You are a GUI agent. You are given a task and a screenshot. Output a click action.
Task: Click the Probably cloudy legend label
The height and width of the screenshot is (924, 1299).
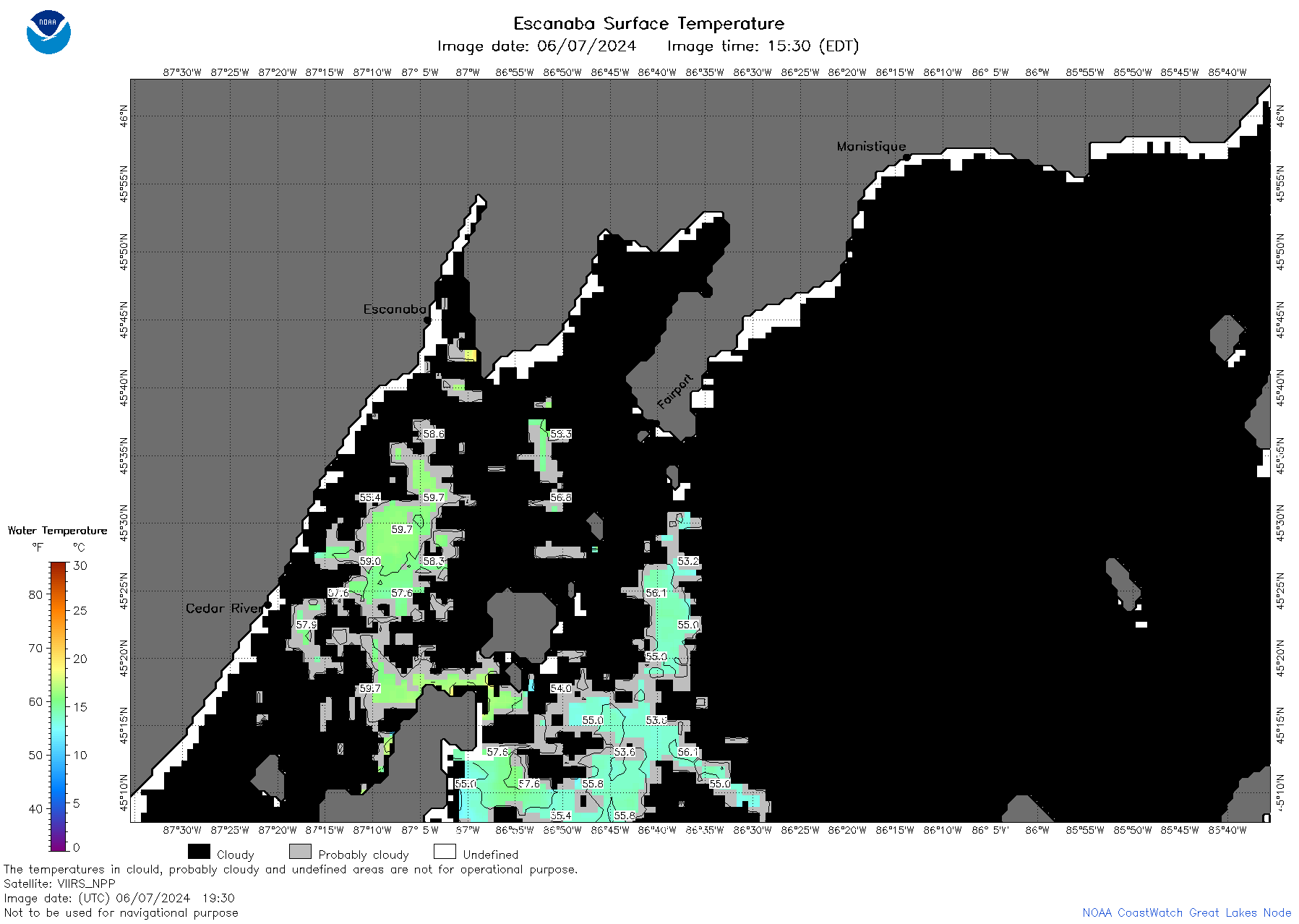(364, 855)
